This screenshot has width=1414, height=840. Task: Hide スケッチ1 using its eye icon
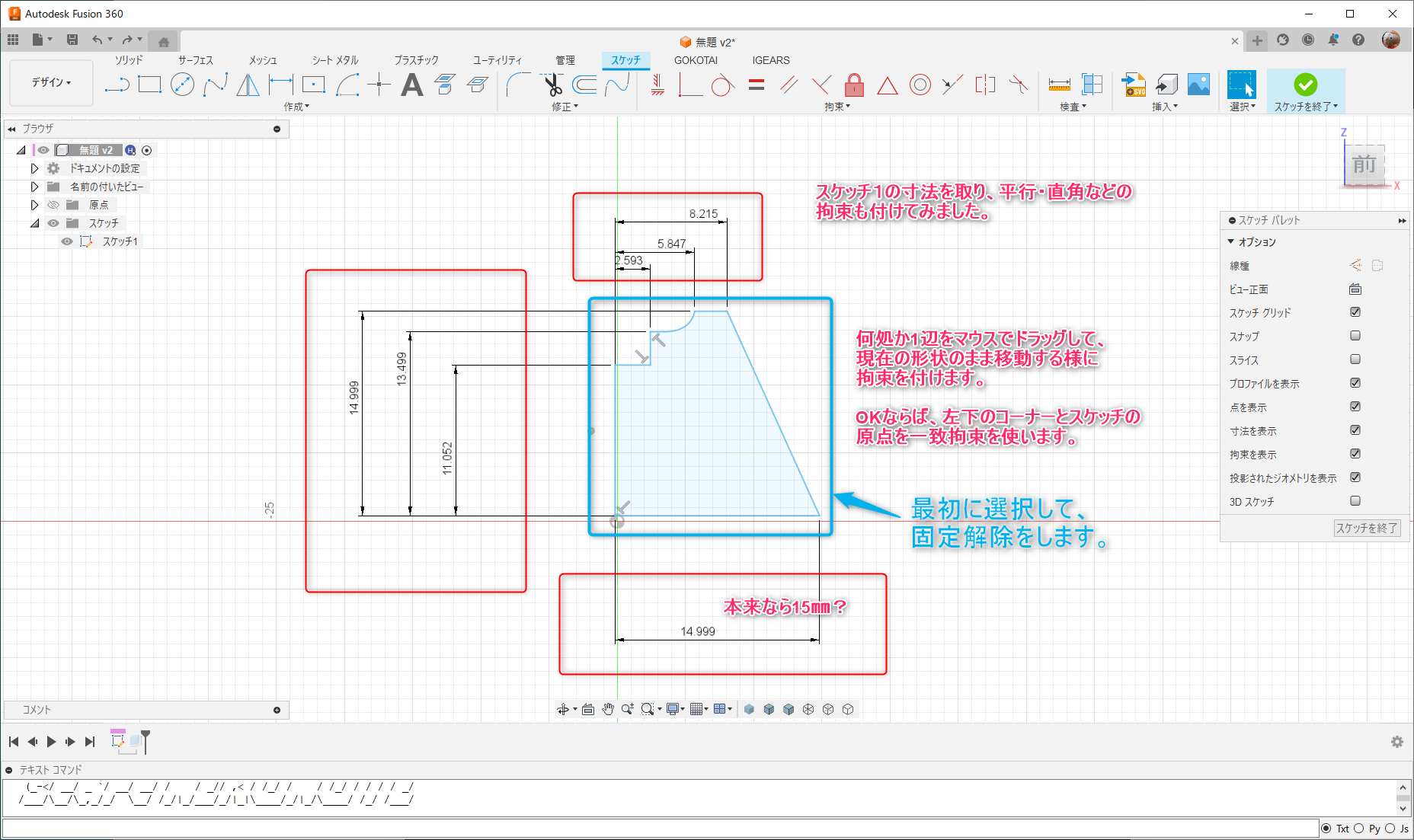[67, 241]
